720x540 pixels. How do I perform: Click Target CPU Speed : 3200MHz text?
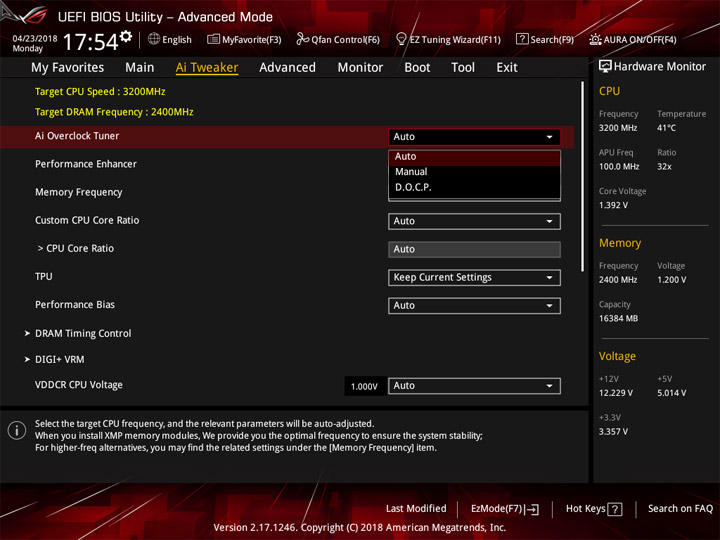coord(100,91)
